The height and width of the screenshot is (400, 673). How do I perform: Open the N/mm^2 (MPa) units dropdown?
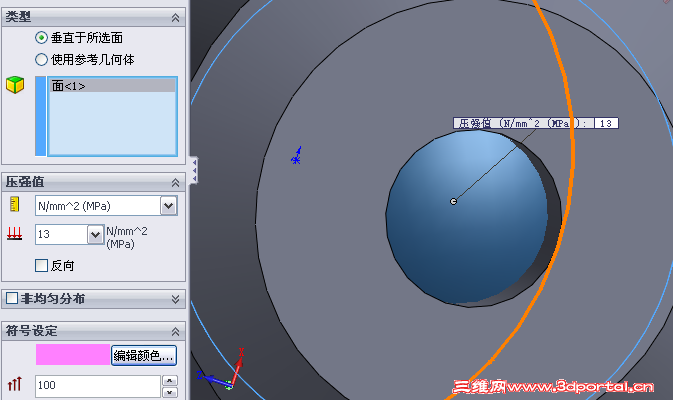pos(169,206)
